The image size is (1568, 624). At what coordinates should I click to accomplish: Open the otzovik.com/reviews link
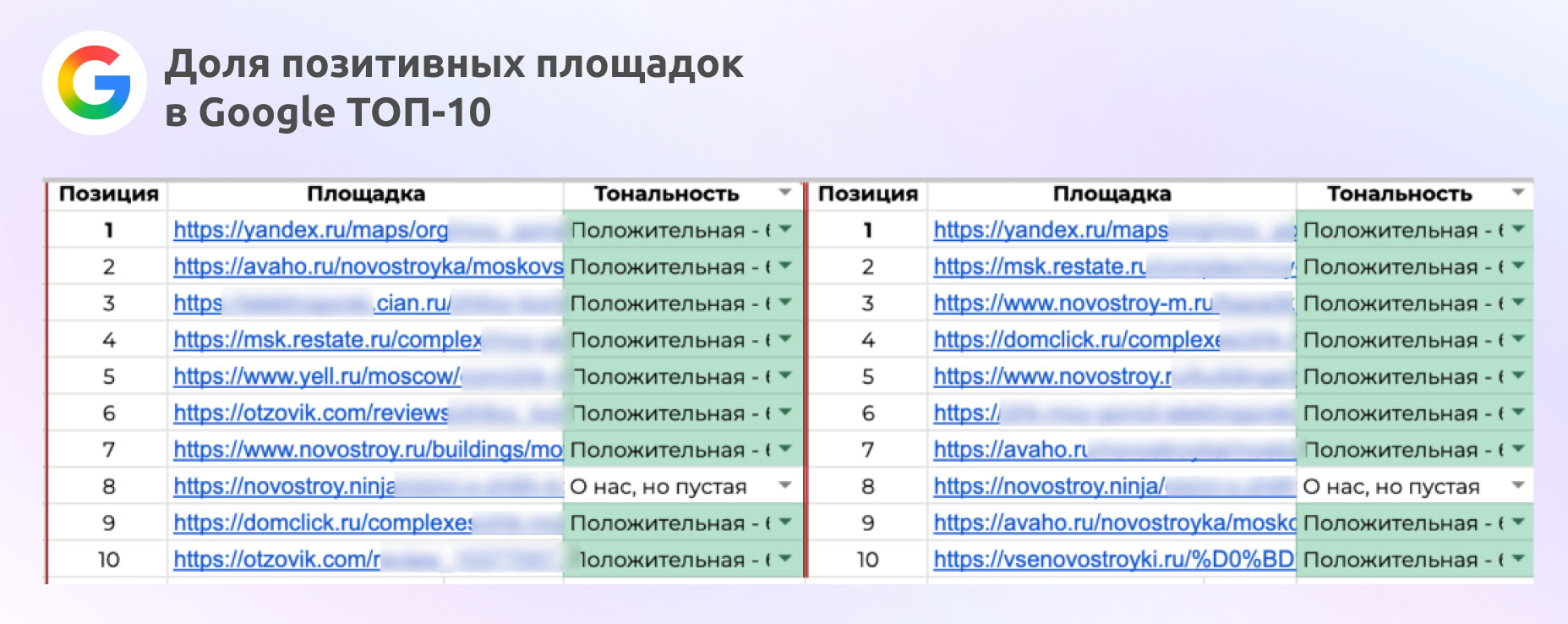click(x=311, y=413)
